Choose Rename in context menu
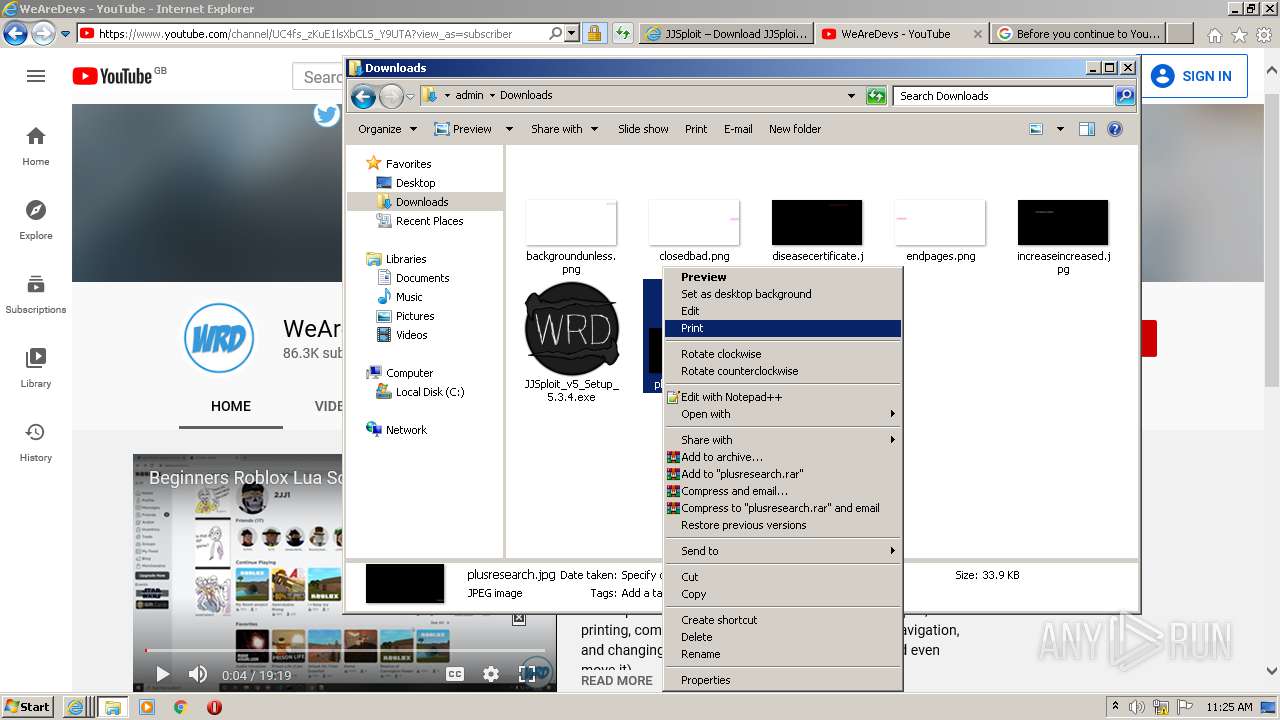Screen dimensions: 1280x720 click(783, 654)
